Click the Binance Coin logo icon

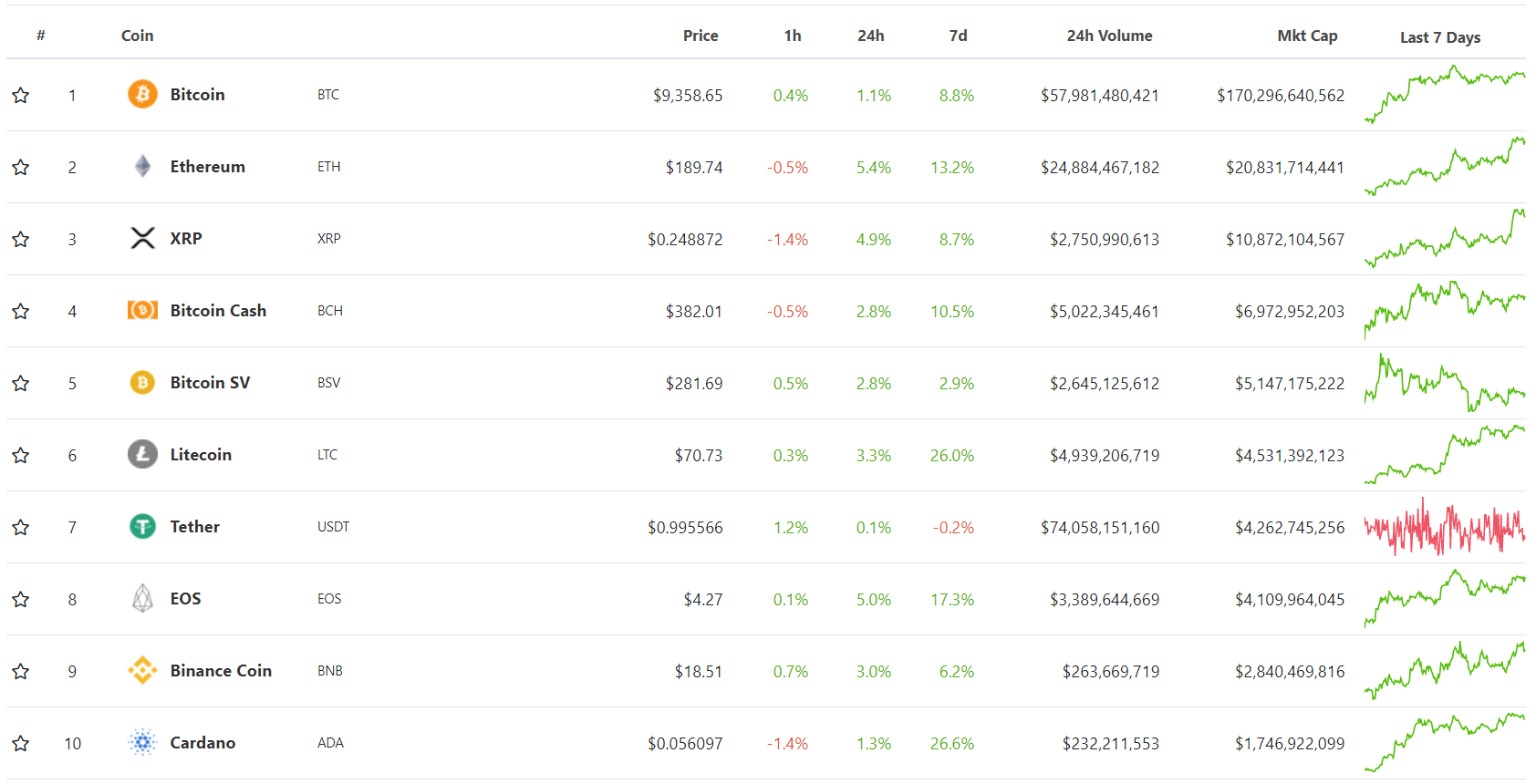click(142, 670)
